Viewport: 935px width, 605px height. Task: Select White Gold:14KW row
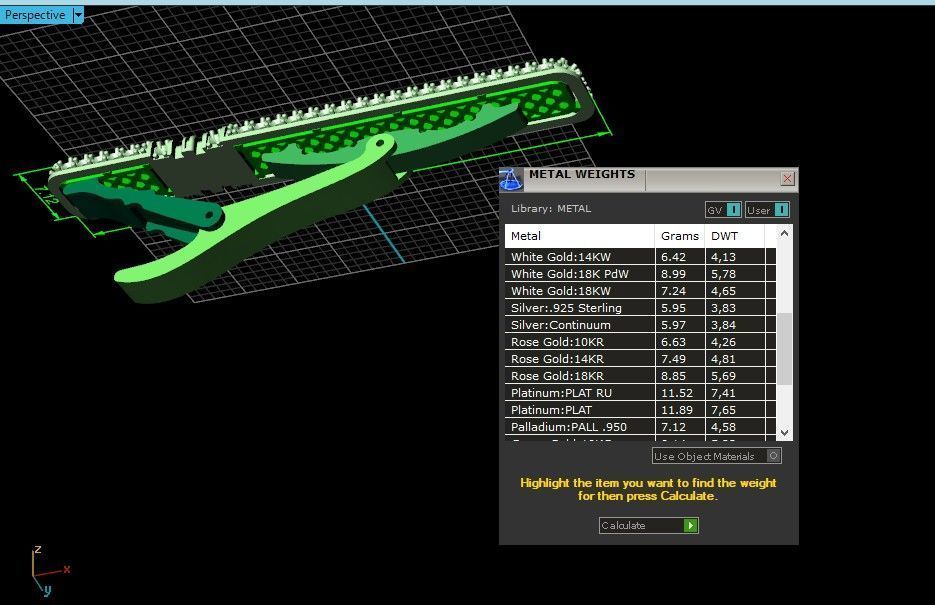pyautogui.click(x=640, y=257)
